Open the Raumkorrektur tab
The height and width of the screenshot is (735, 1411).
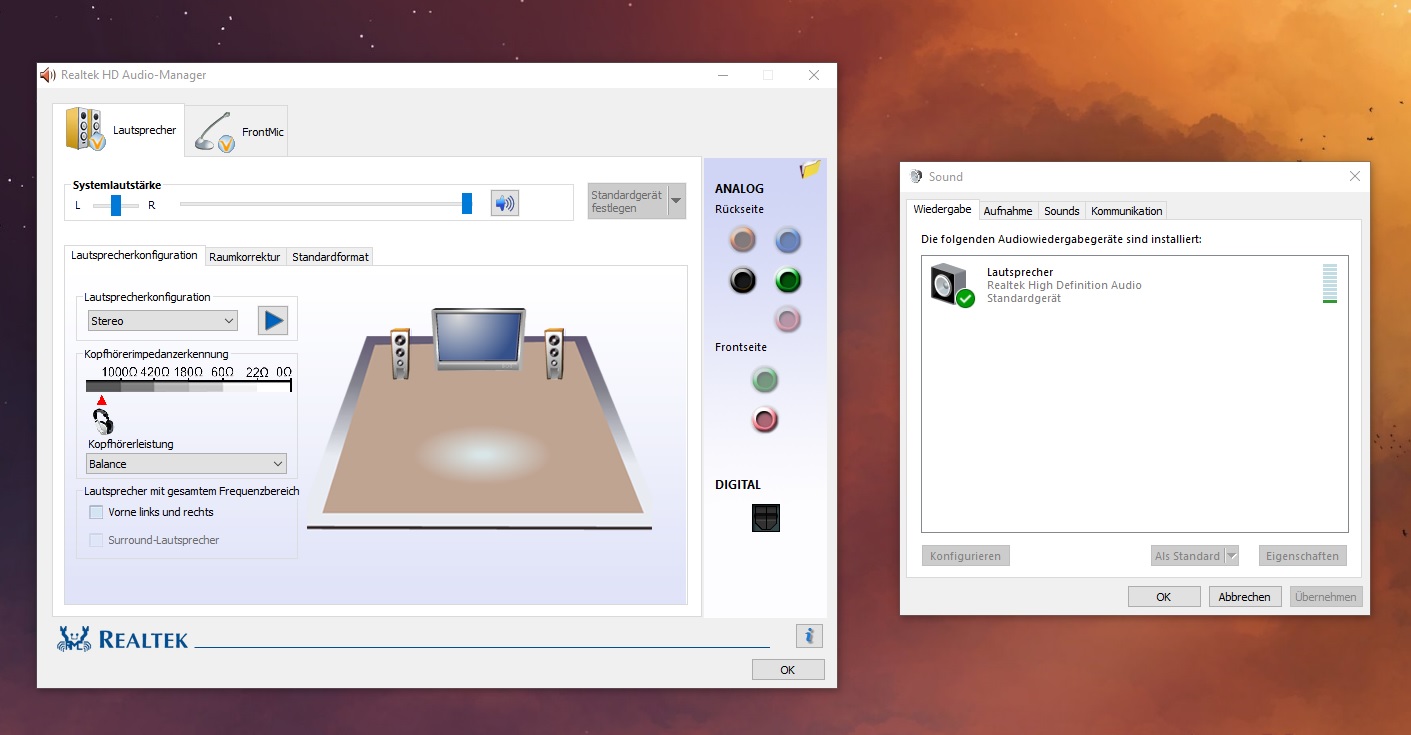245,257
